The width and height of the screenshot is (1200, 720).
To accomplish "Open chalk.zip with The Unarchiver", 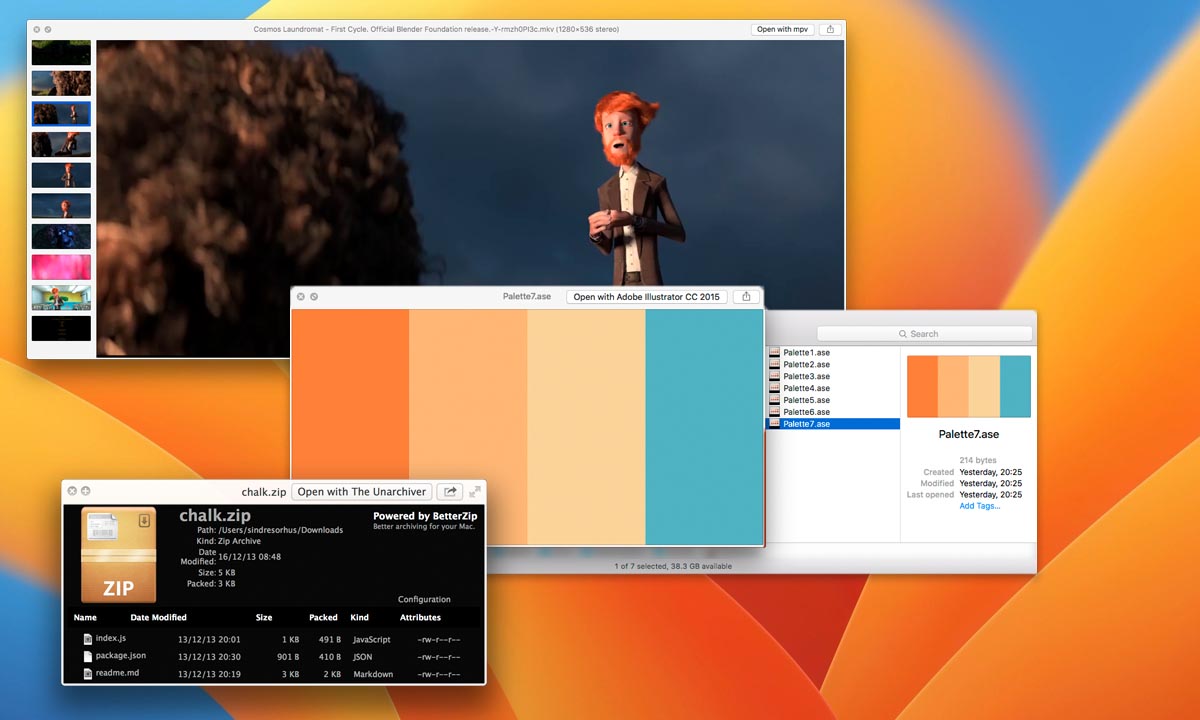I will [362, 492].
